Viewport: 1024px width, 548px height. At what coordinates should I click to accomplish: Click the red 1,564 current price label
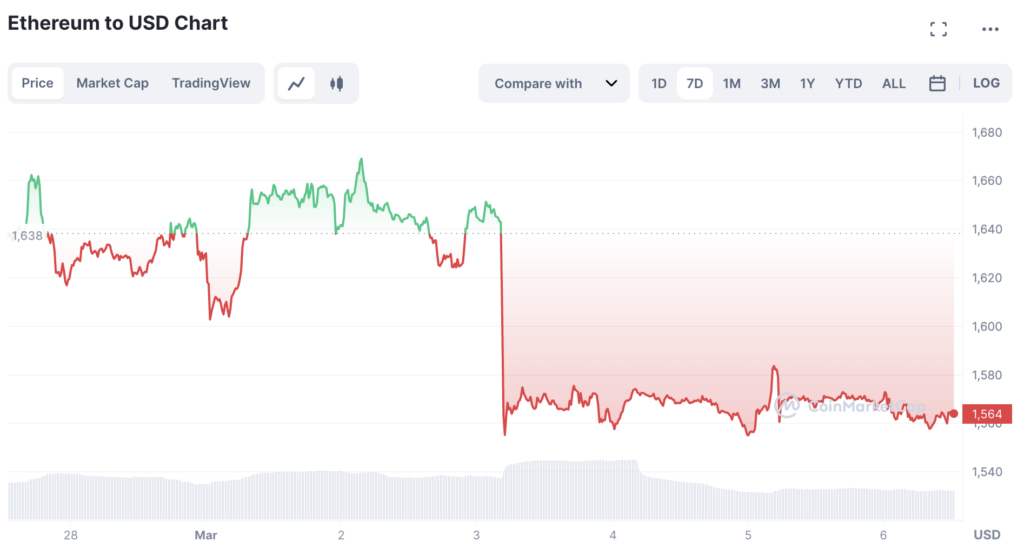[x=985, y=413]
